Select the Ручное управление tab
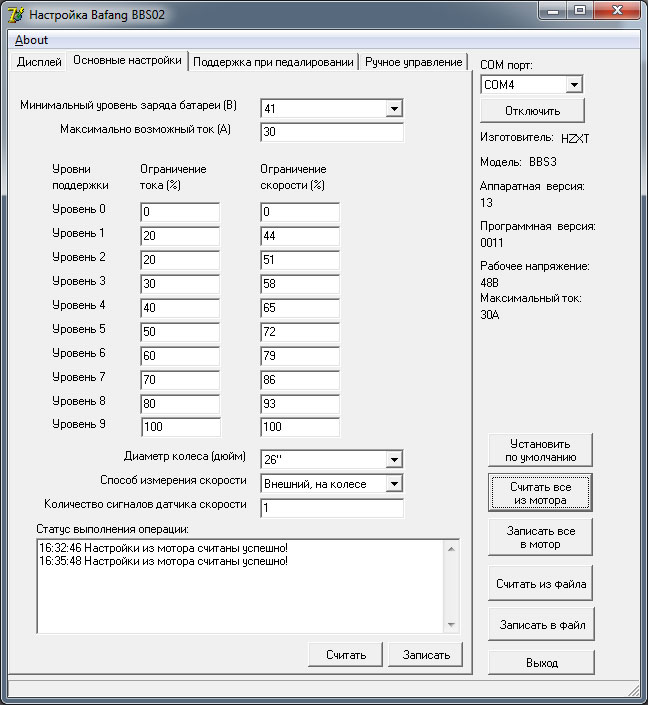The height and width of the screenshot is (705, 648). 413,62
